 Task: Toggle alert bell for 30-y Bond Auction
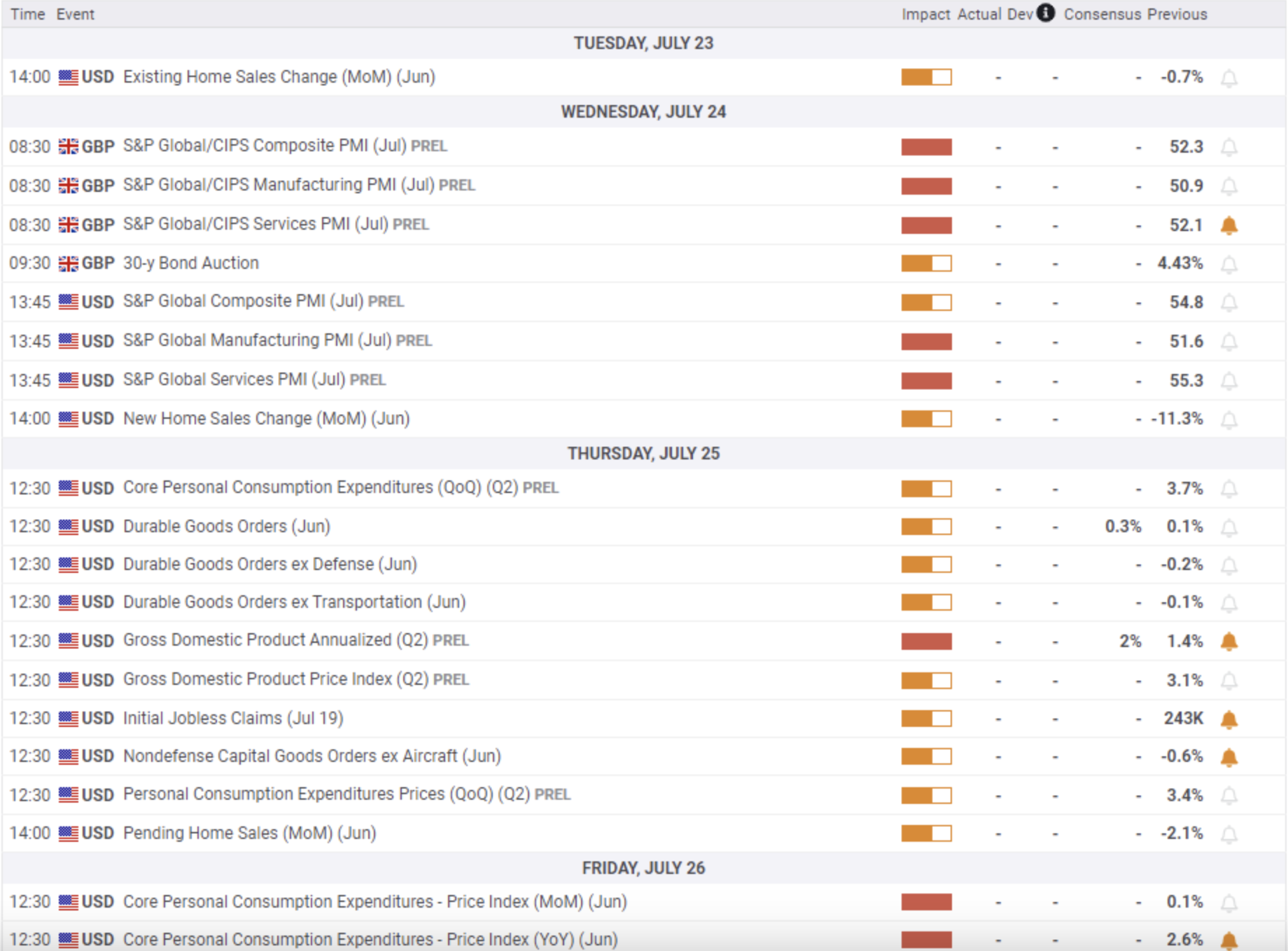1229,264
